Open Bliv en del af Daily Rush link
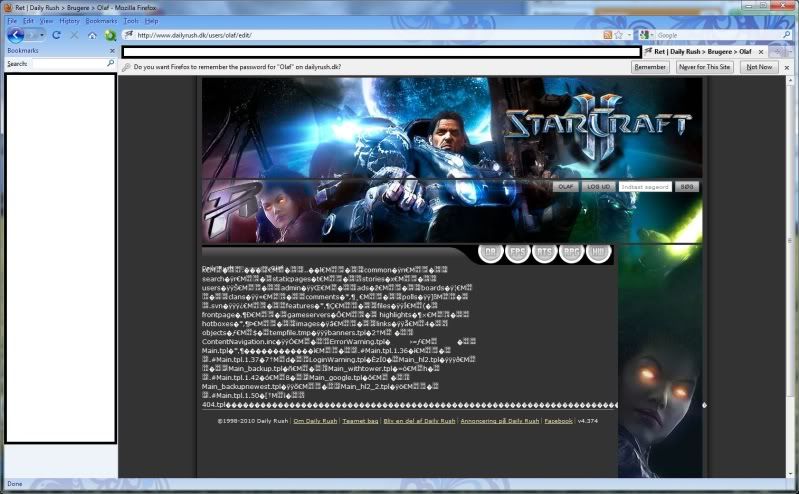 pos(419,421)
